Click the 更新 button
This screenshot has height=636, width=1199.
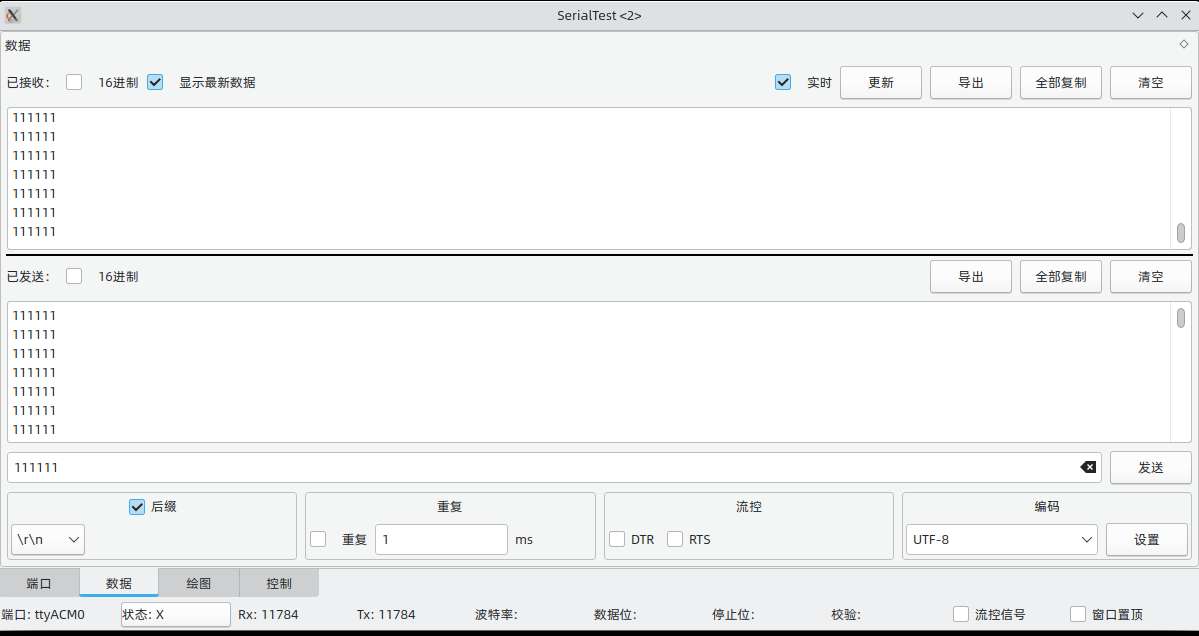881,83
